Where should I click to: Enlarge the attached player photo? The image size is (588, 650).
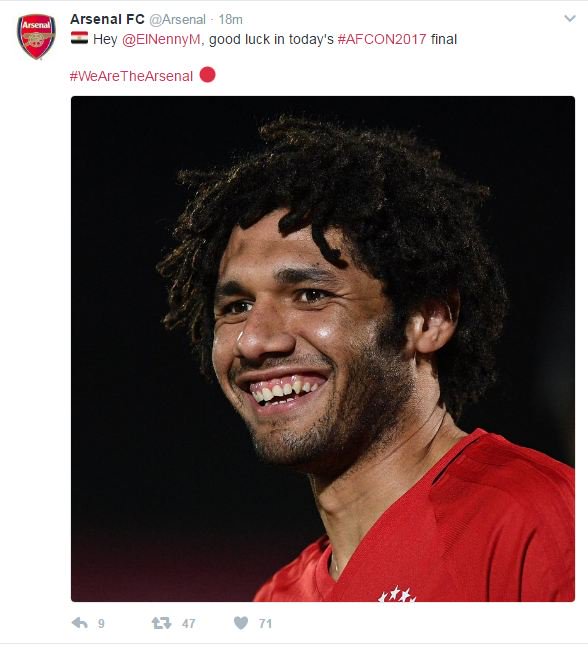tap(323, 349)
